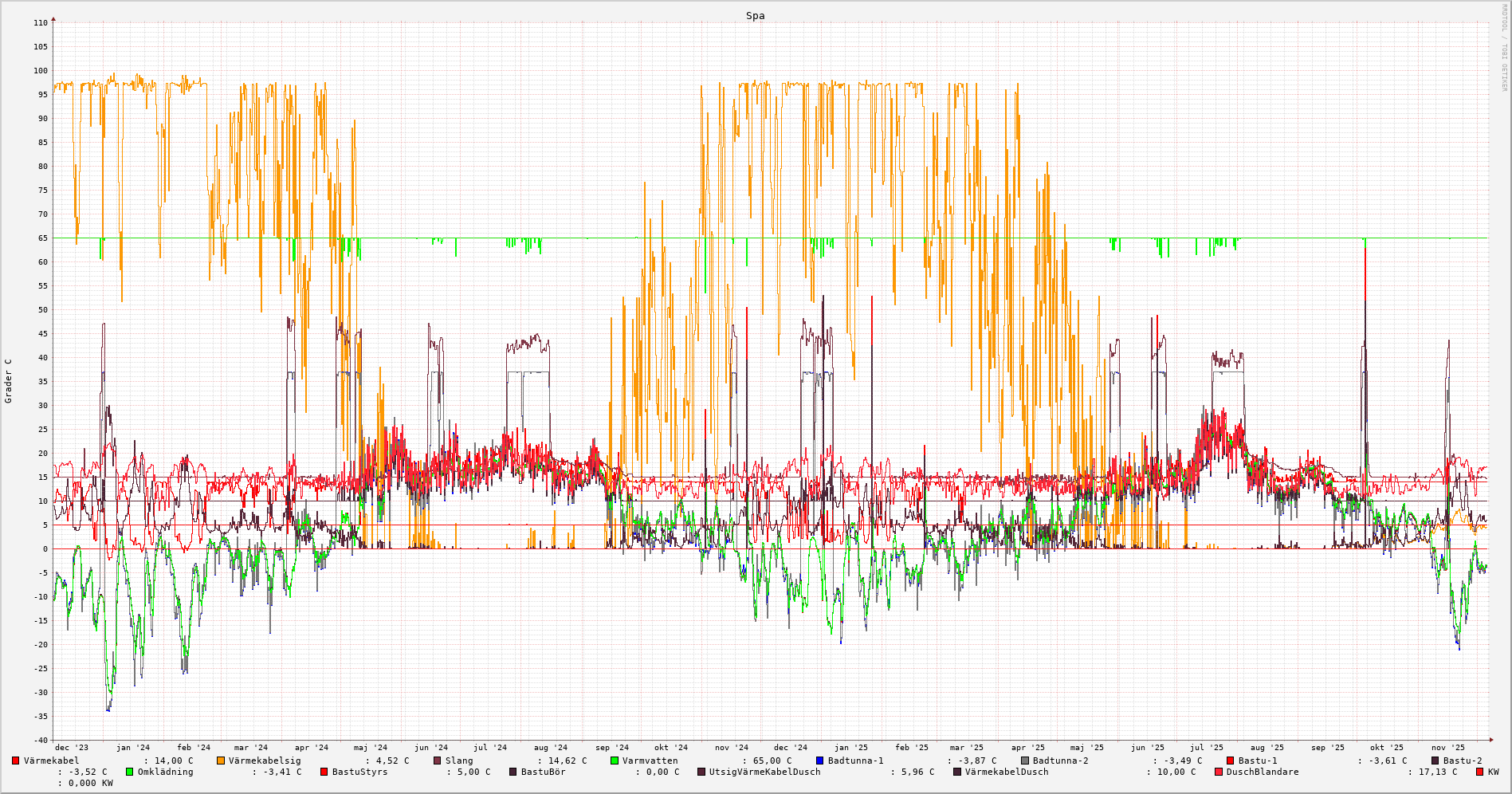
Task: Click the Slang legend color box
Action: (438, 761)
